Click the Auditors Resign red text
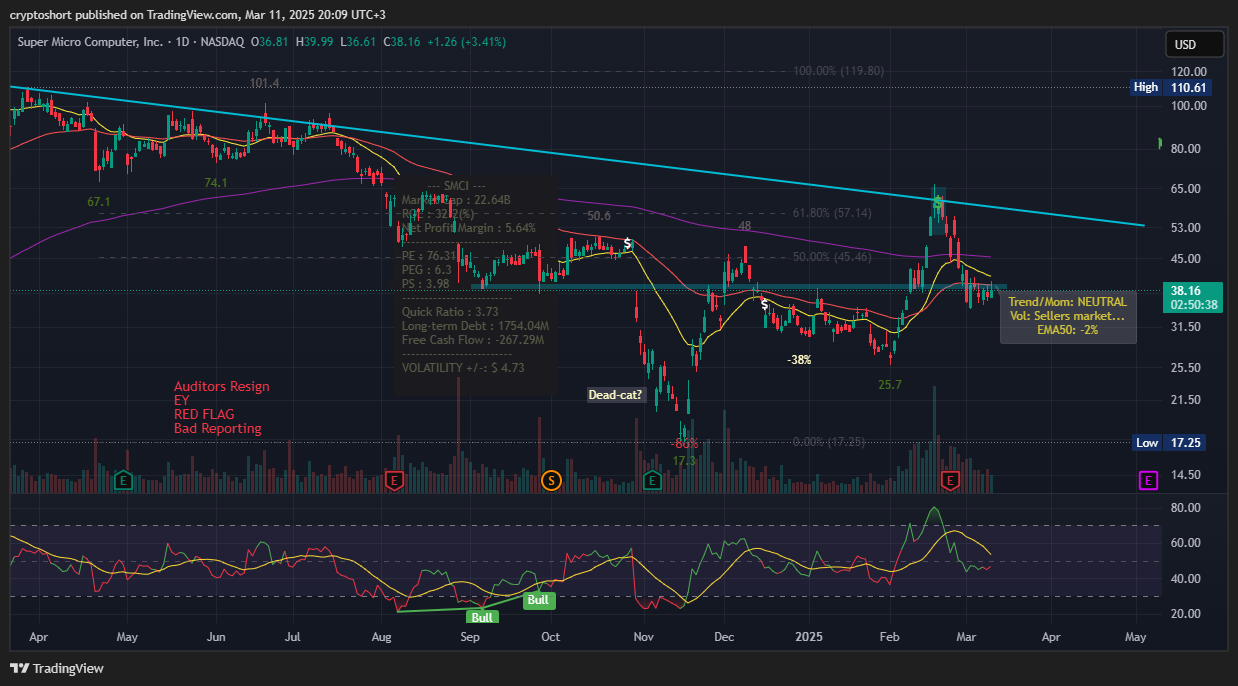This screenshot has height=686, width=1238. tap(222, 386)
